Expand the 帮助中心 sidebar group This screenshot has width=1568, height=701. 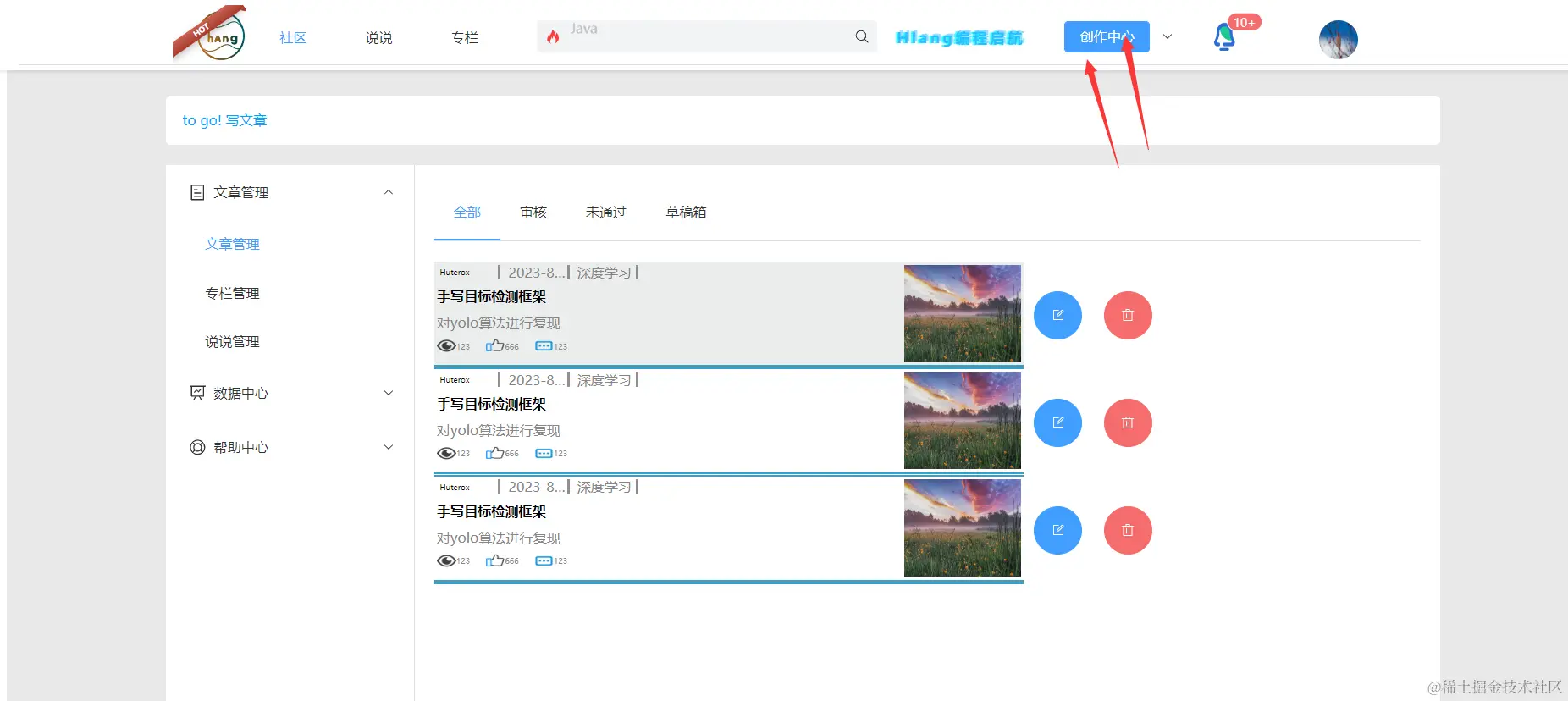pos(389,447)
